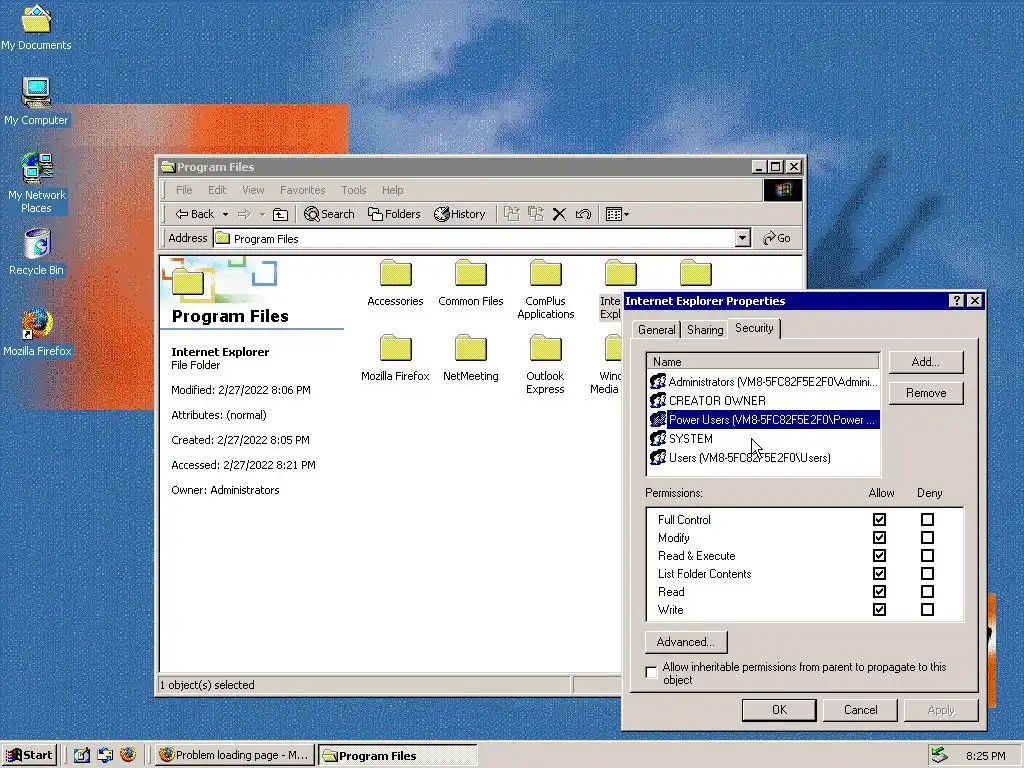Click the question mark help button in Properties
This screenshot has height=768, width=1024.
coord(957,300)
